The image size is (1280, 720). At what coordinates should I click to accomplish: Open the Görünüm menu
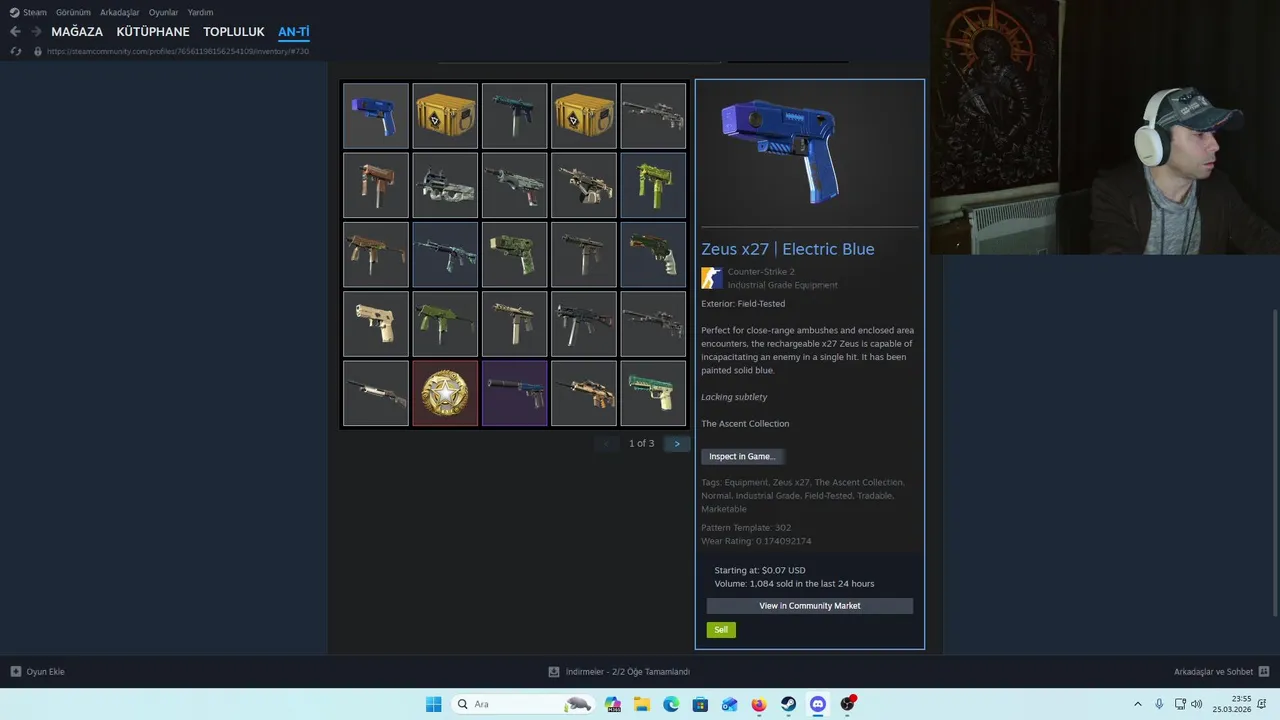[73, 12]
